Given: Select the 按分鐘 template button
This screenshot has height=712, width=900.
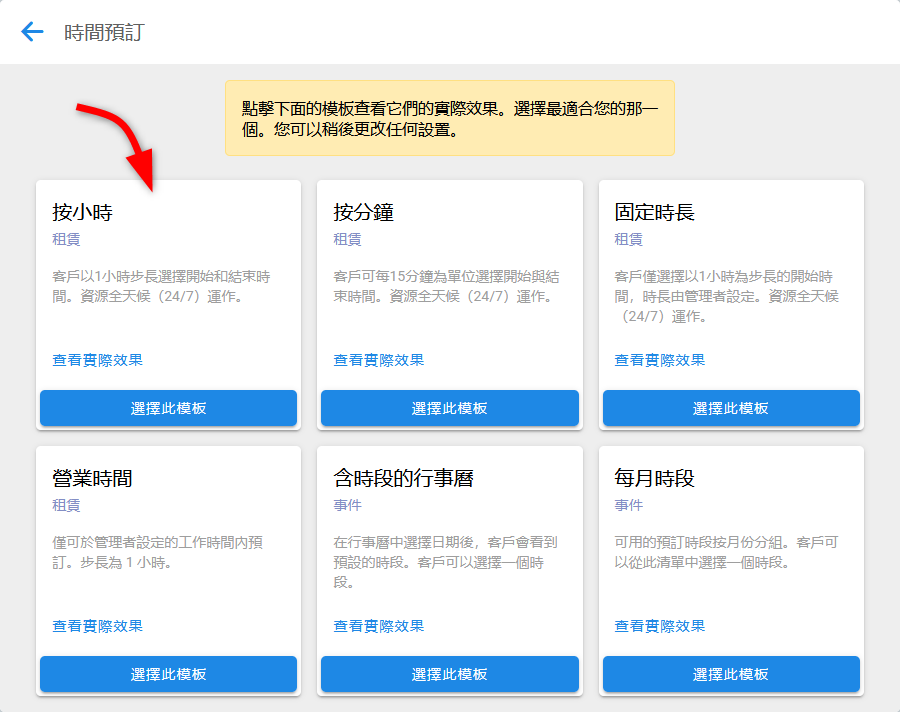Looking at the screenshot, I should click(449, 408).
